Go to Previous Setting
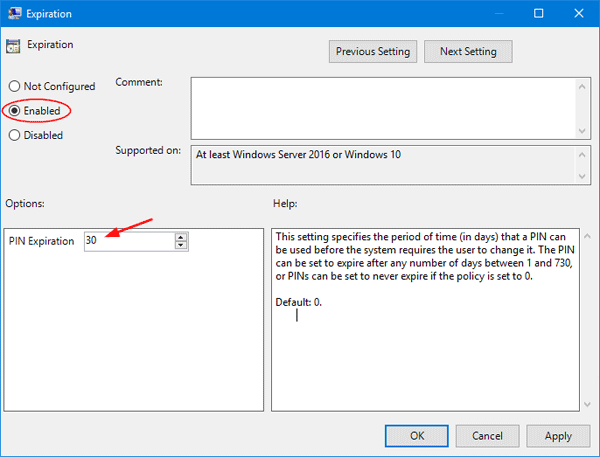Image resolution: width=600 pixels, height=457 pixels. click(x=372, y=51)
